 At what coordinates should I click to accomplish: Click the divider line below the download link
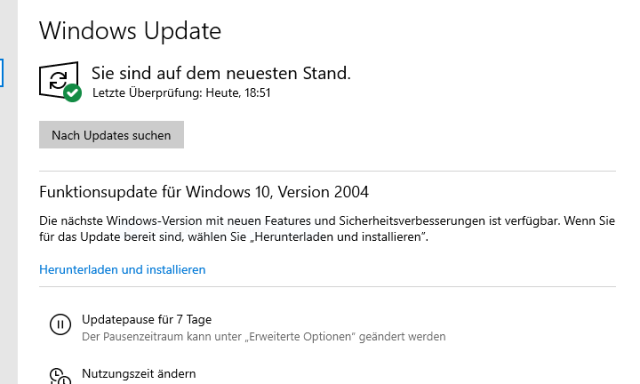click(x=327, y=286)
